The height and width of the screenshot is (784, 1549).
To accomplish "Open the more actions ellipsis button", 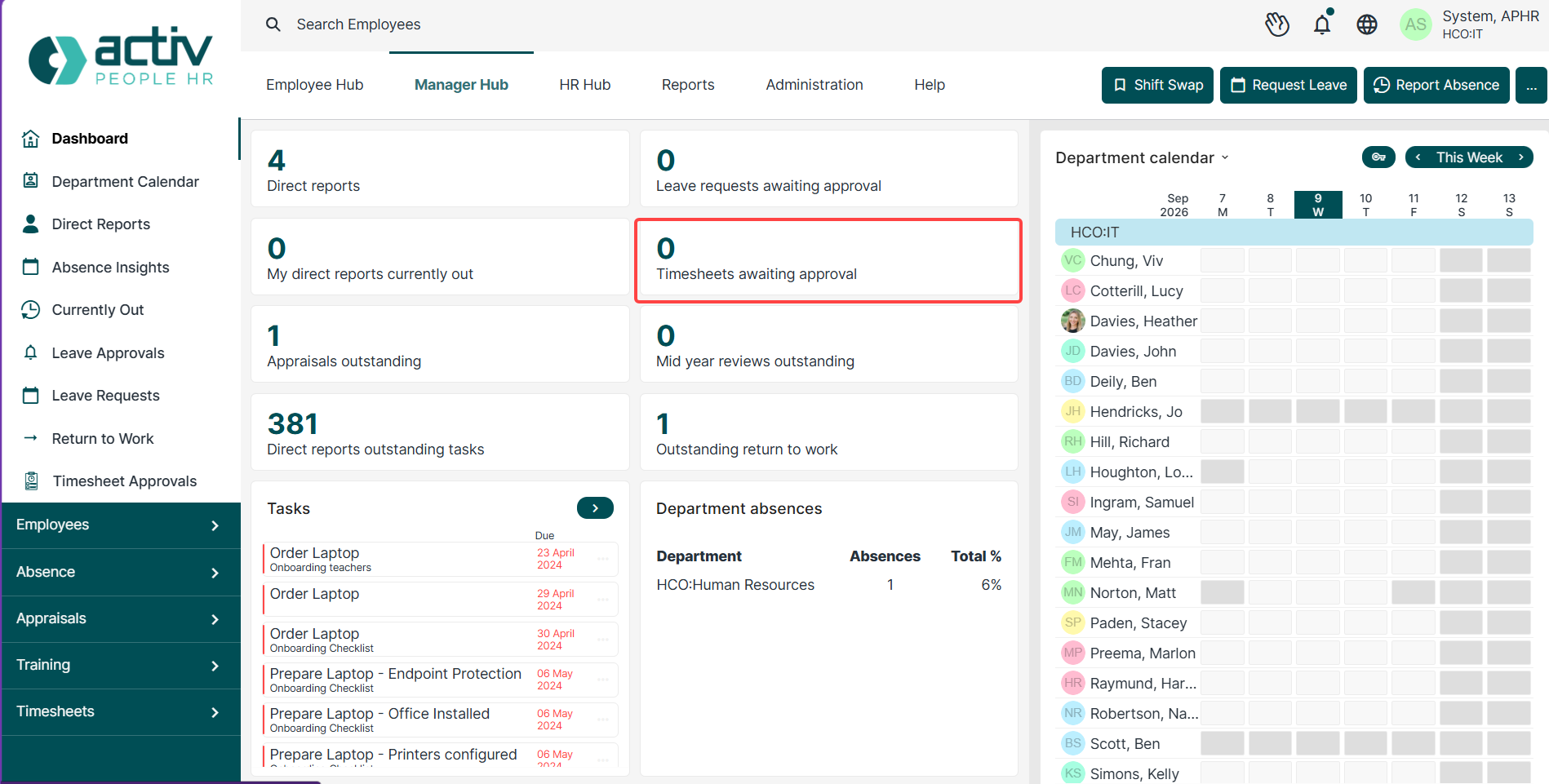I will (1531, 85).
